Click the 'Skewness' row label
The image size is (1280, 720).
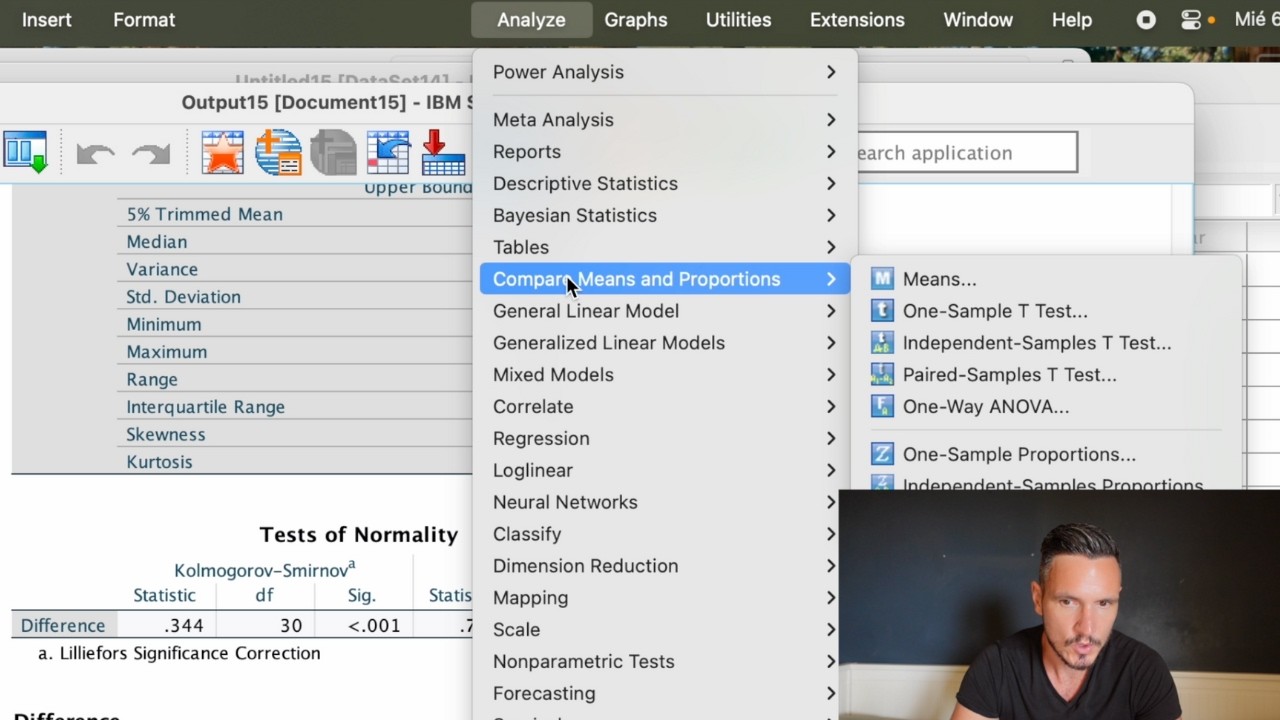(x=166, y=434)
